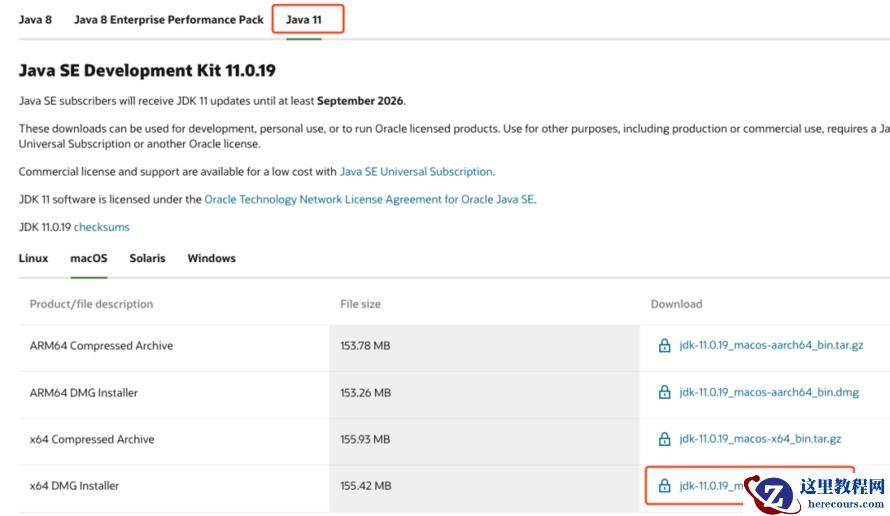Click the ARM64 Compressed Archive row description

pos(101,346)
